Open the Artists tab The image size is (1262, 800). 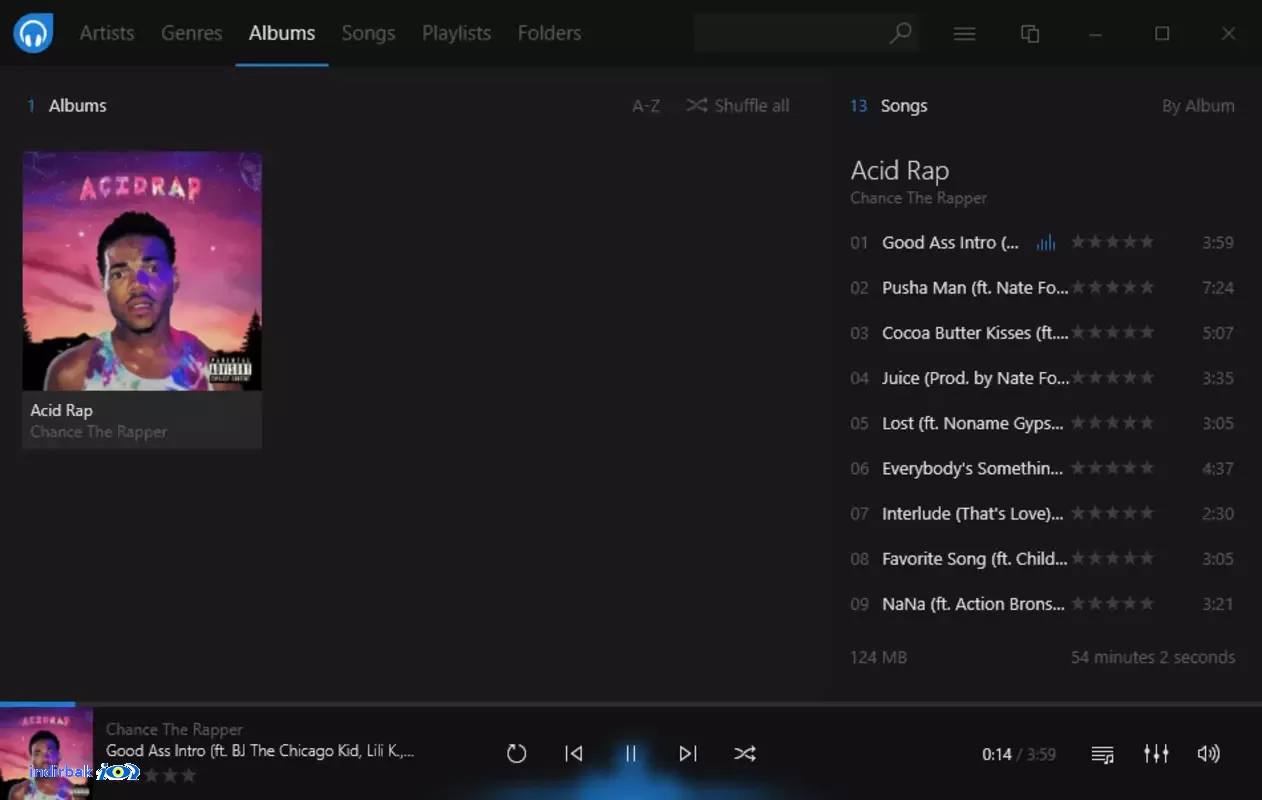pyautogui.click(x=107, y=33)
